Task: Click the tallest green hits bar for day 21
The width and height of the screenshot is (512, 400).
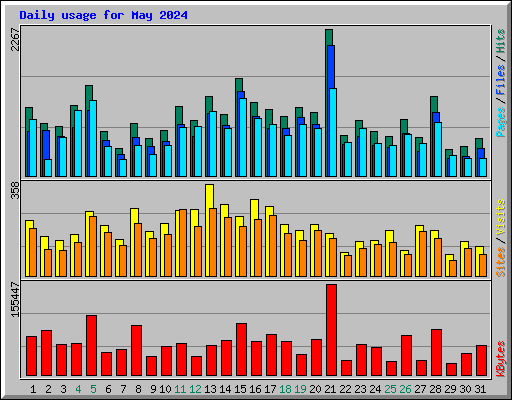Action: click(x=329, y=37)
